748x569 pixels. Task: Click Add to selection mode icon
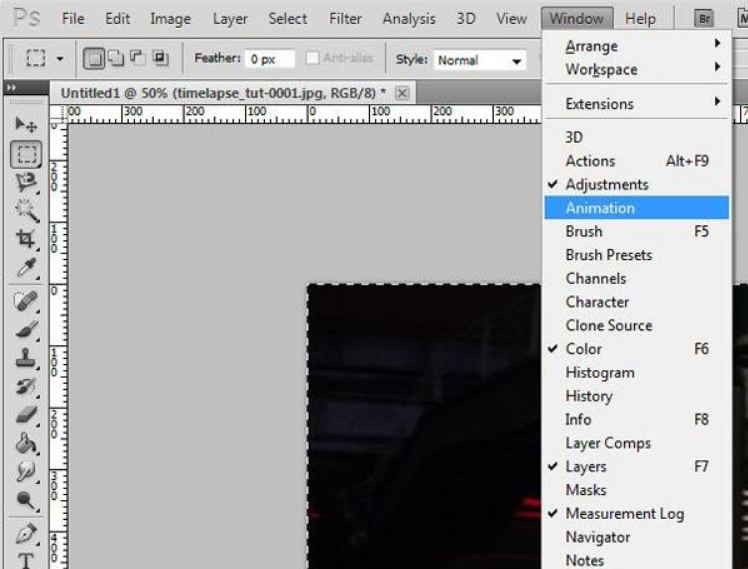click(x=116, y=58)
